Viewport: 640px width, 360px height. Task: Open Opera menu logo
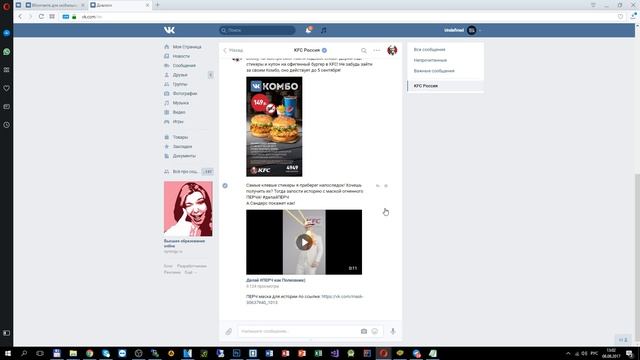pyautogui.click(x=6, y=6)
